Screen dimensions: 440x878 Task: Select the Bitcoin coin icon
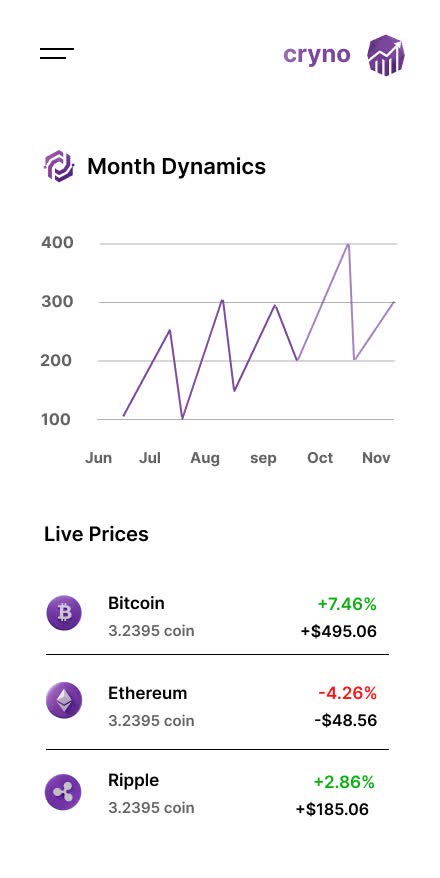[x=64, y=613]
